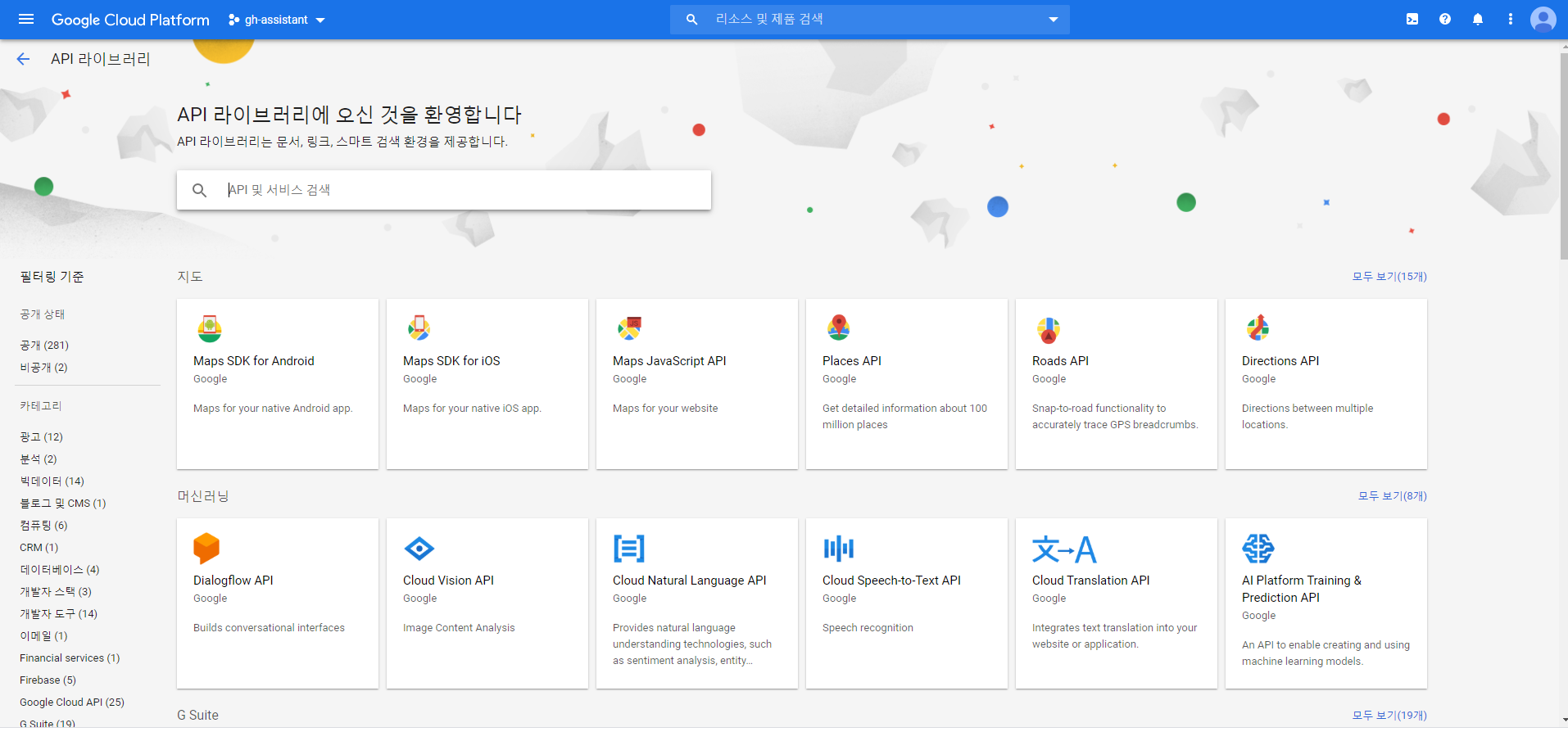This screenshot has height=732, width=1568.
Task: Click the Dialogflow API orange cube icon
Action: click(x=206, y=549)
